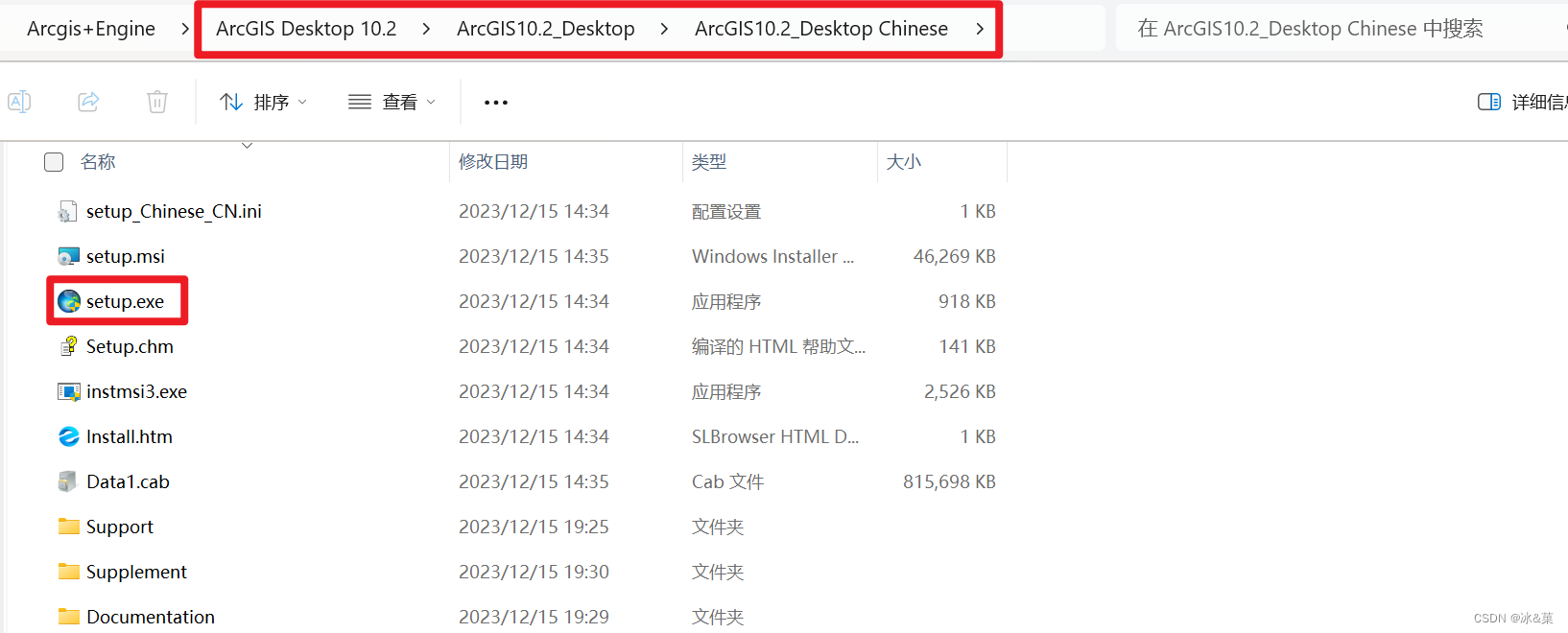Screen dimensions: 1568x633
Task: Click the ArcGIS10.2_Desktop Chinese breadcrumb segment
Action: pos(821,29)
